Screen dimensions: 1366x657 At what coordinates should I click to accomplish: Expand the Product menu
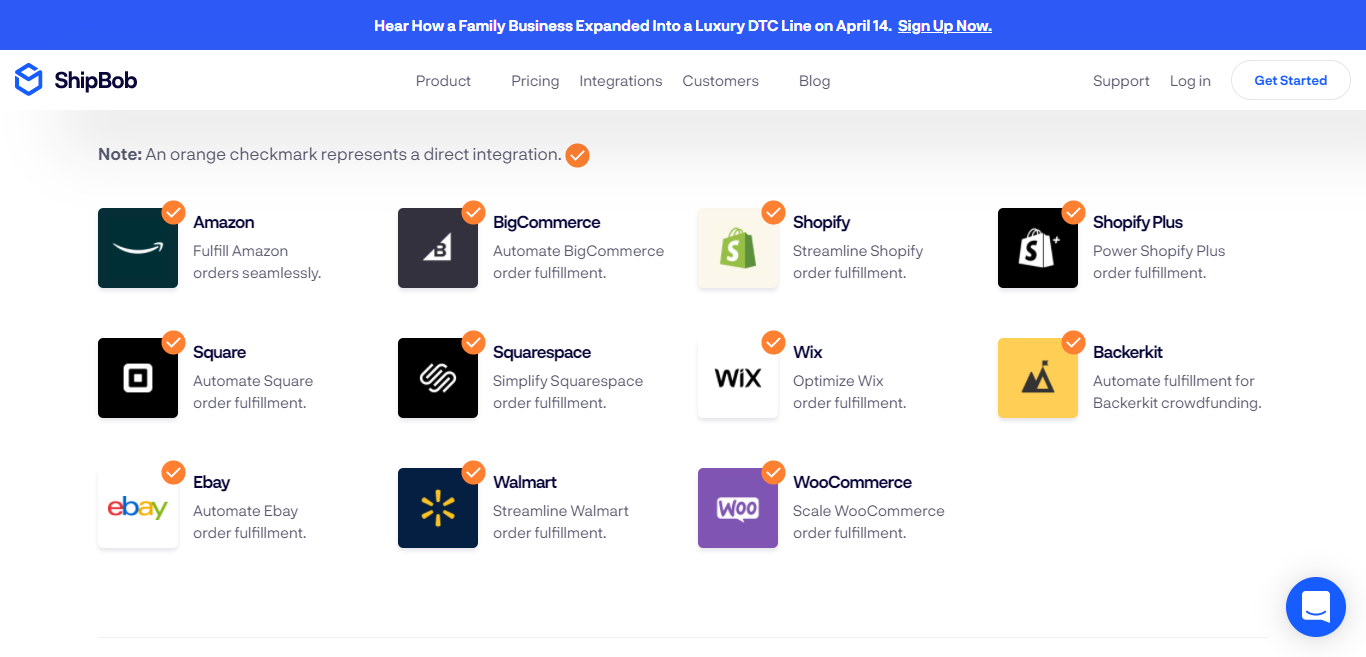click(443, 81)
